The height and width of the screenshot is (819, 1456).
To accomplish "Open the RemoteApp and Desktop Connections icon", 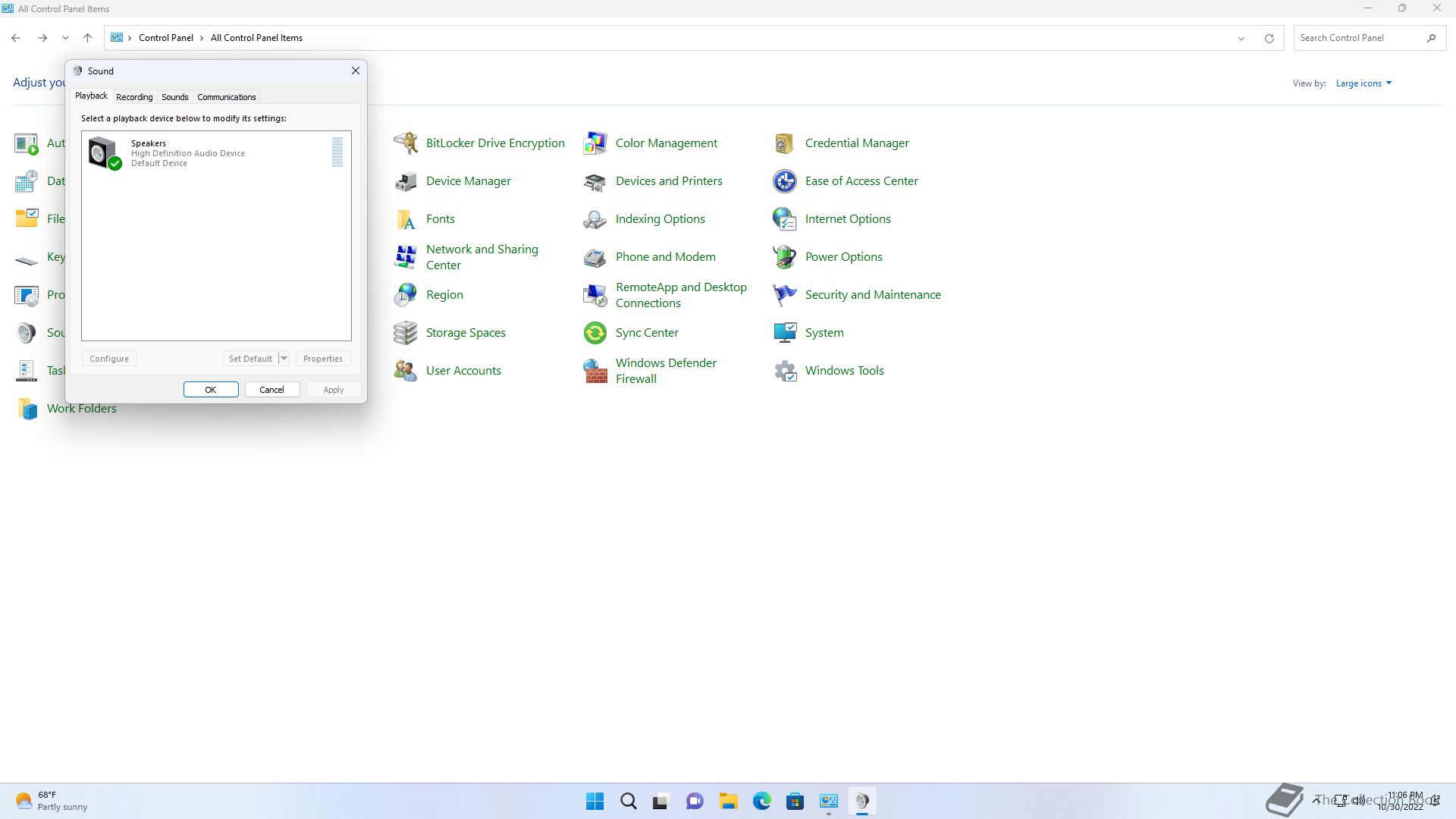I will 595,294.
